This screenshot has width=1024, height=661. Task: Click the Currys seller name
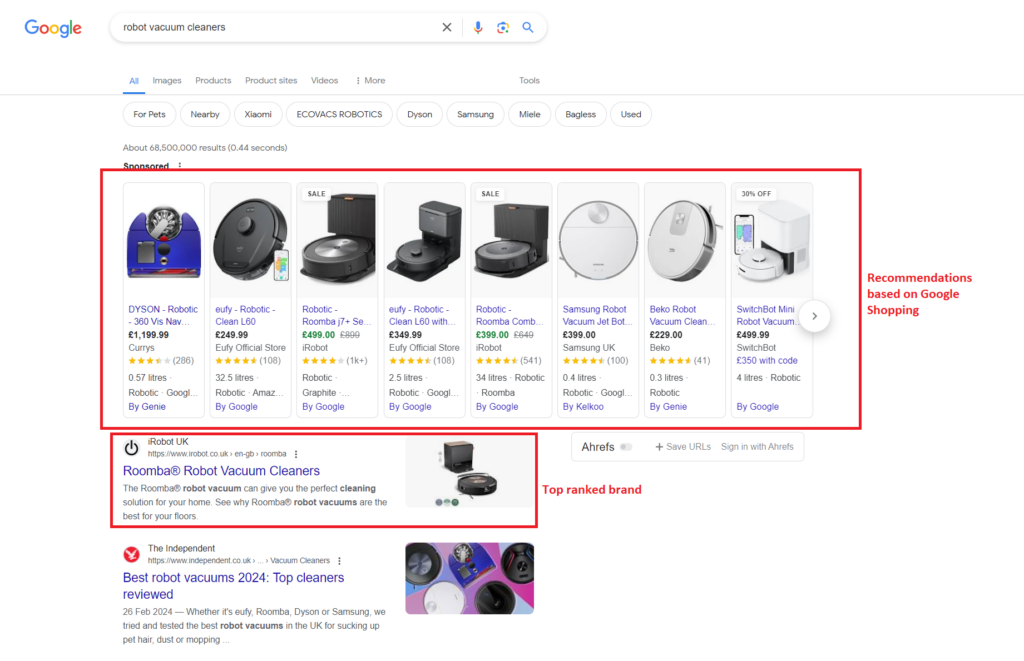(141, 348)
